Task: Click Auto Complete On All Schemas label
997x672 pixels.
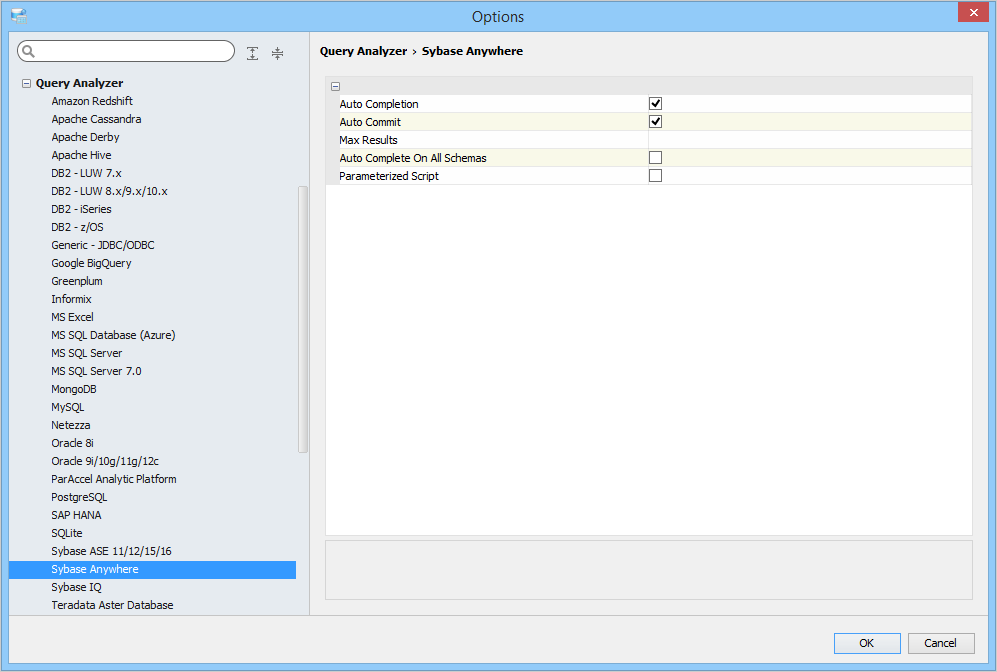Action: click(413, 158)
